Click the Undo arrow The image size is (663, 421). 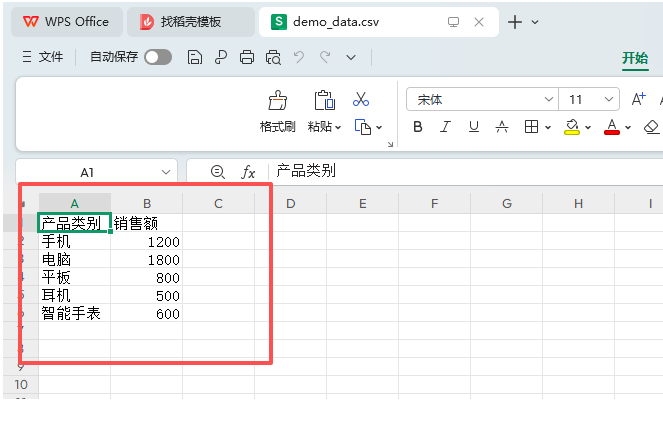click(x=299, y=57)
